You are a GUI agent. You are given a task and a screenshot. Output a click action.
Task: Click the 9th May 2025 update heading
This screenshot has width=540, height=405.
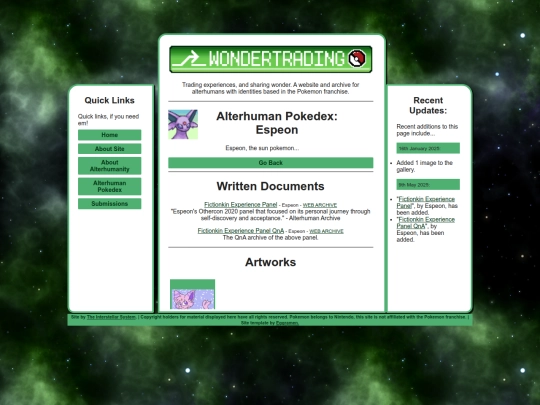(x=428, y=185)
